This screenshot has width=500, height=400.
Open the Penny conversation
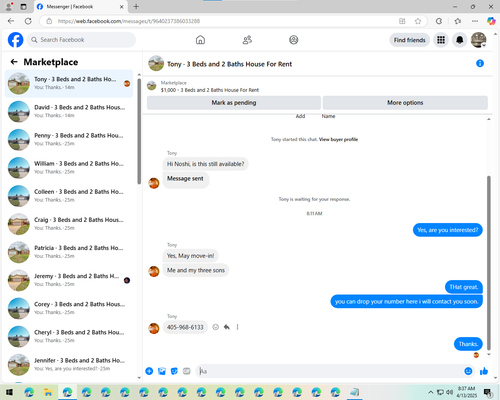[x=69, y=139]
